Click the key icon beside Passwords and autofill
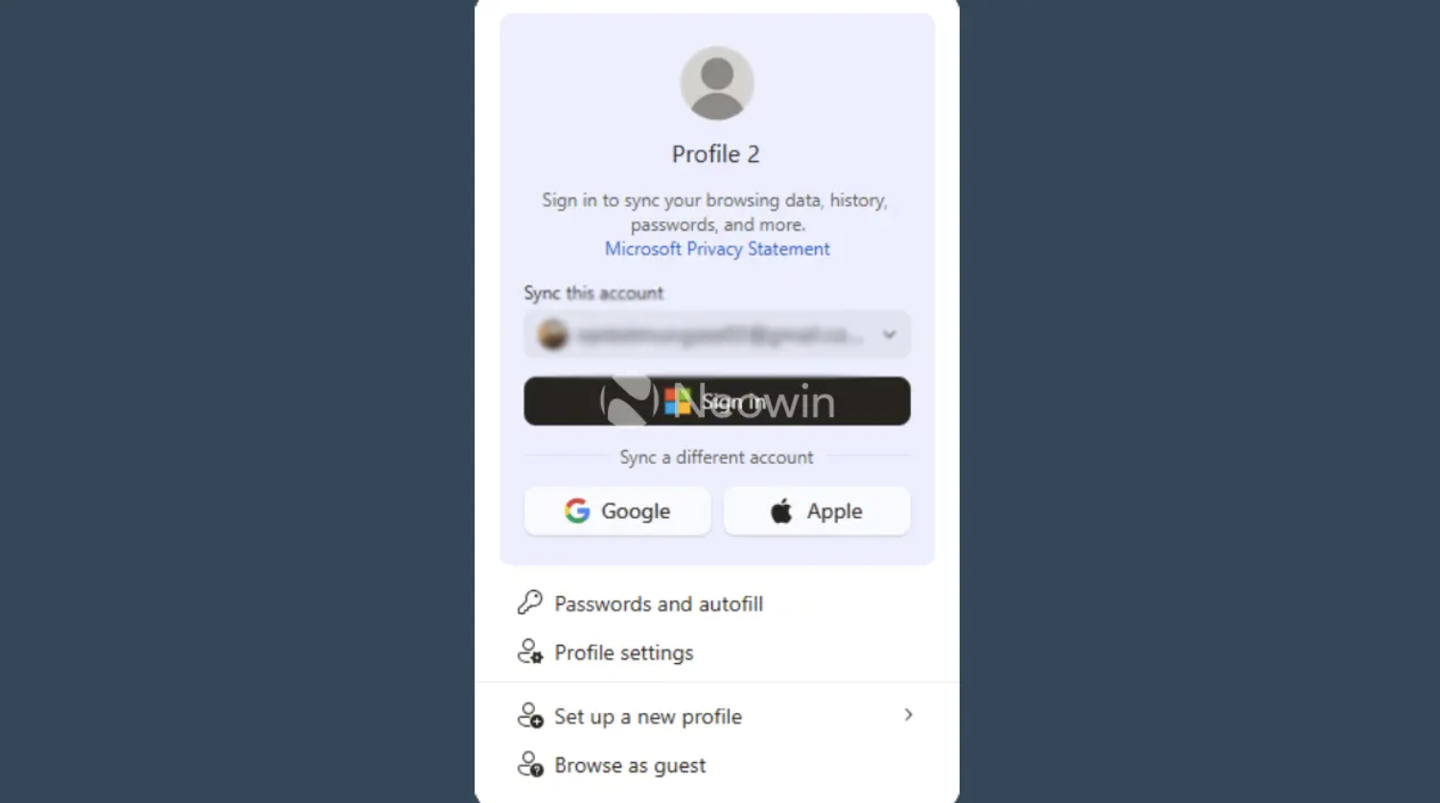Screen dimensions: 1440x803 point(530,603)
